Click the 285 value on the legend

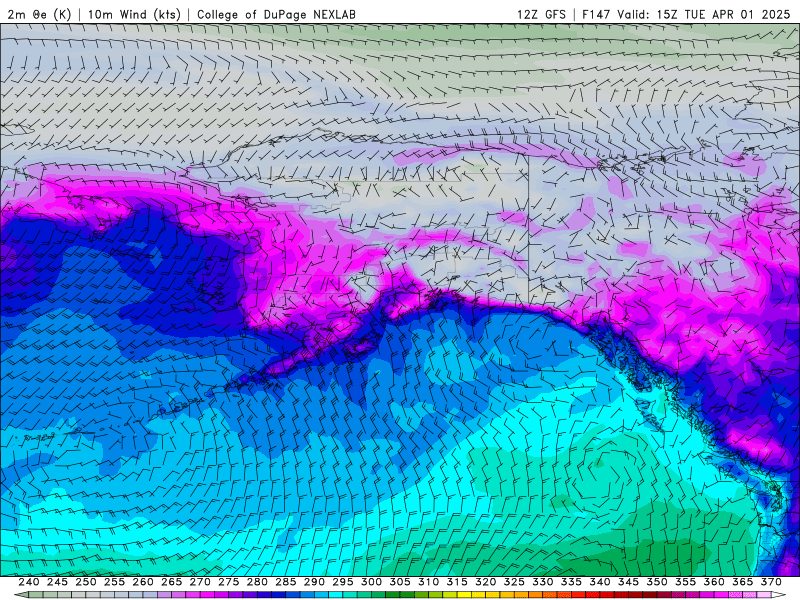pos(286,582)
